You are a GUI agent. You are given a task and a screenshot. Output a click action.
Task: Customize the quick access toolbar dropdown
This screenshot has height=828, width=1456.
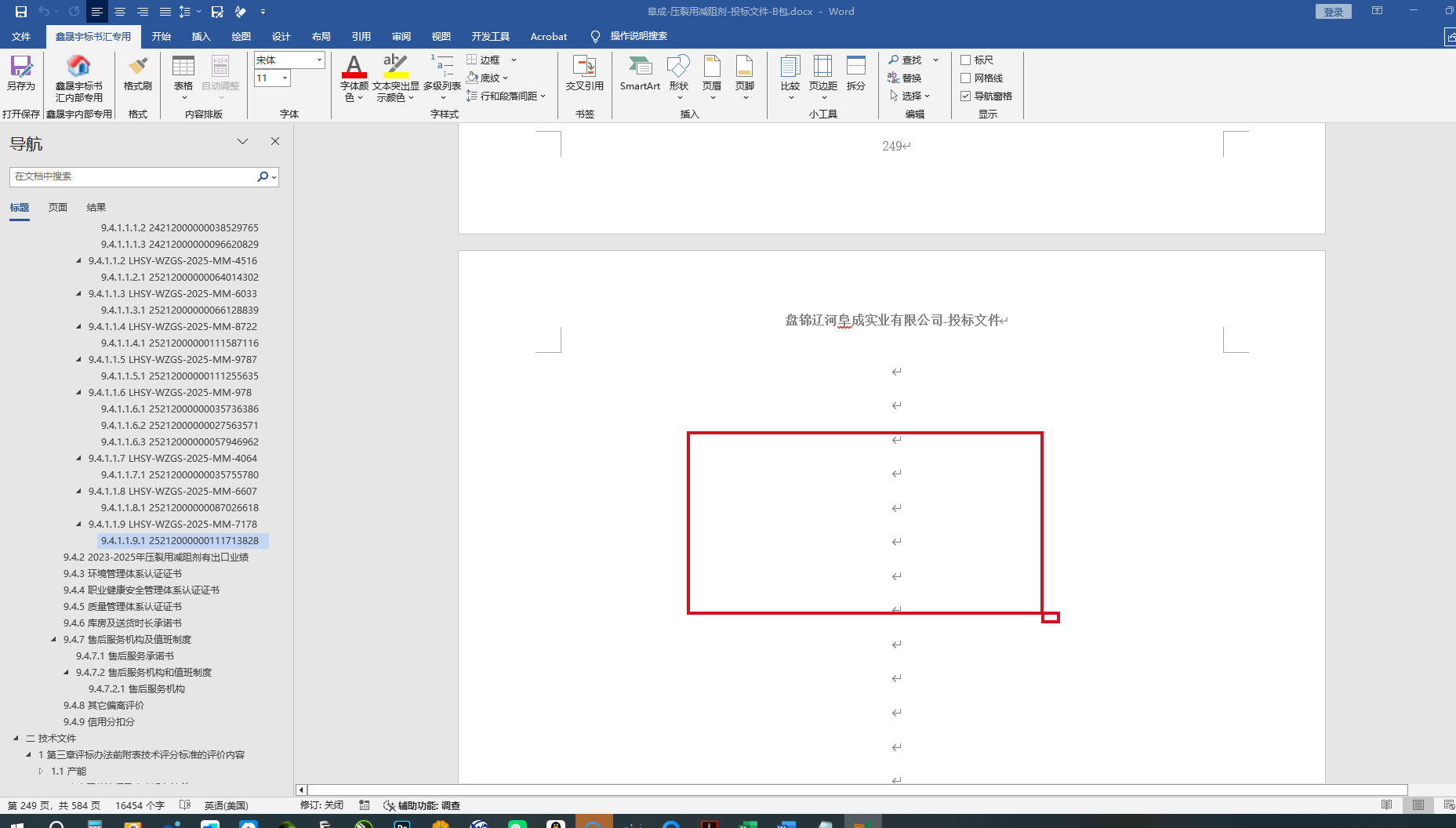pos(263,12)
